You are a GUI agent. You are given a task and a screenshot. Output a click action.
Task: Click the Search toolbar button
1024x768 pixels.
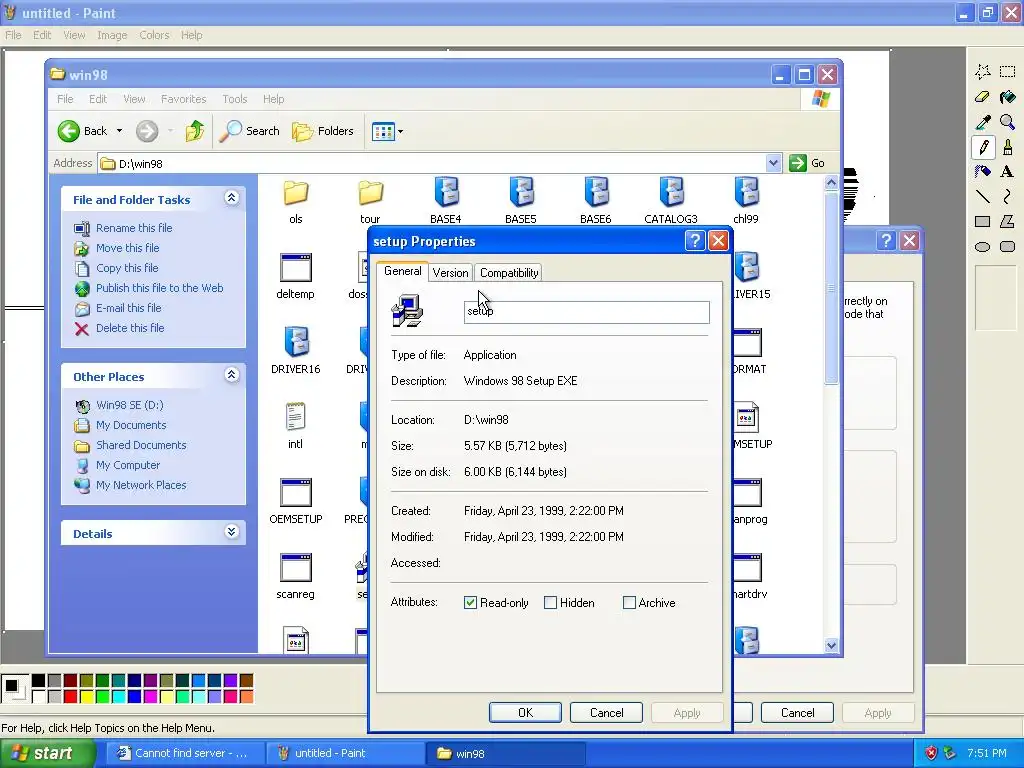tap(249, 131)
